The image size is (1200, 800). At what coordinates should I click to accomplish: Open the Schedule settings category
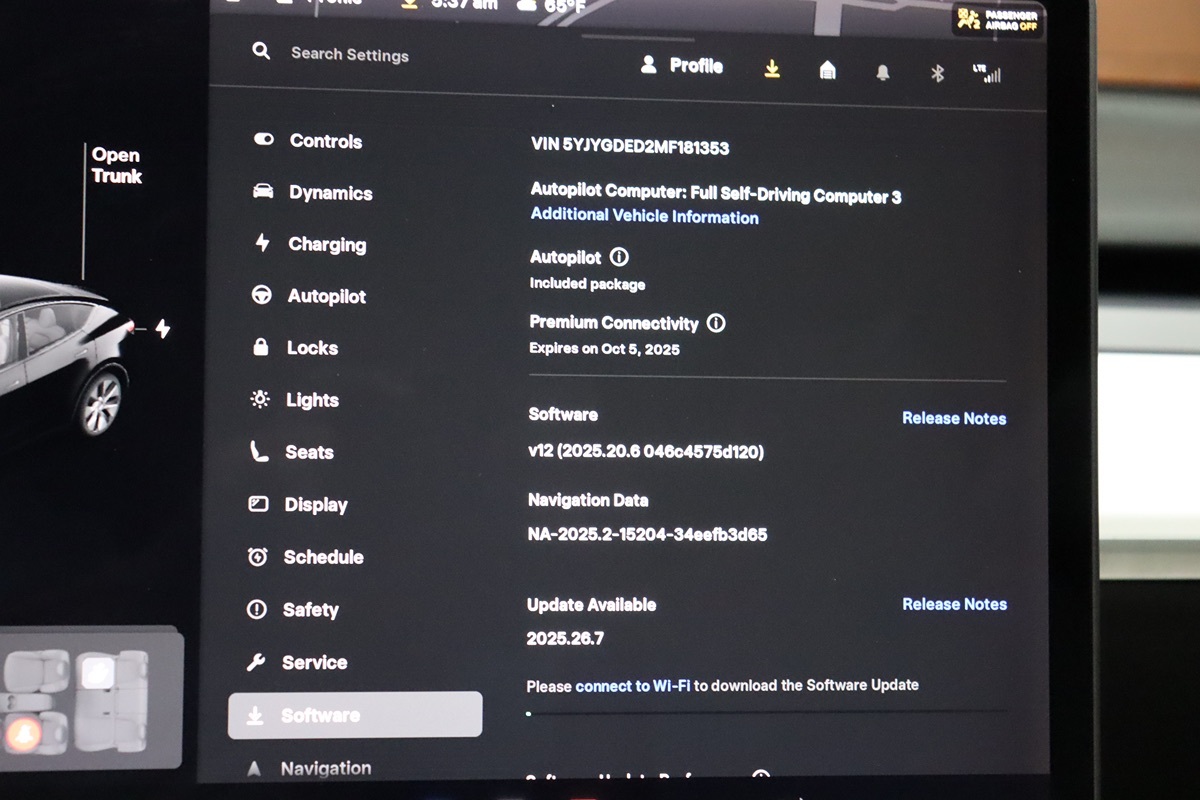pyautogui.click(x=306, y=557)
